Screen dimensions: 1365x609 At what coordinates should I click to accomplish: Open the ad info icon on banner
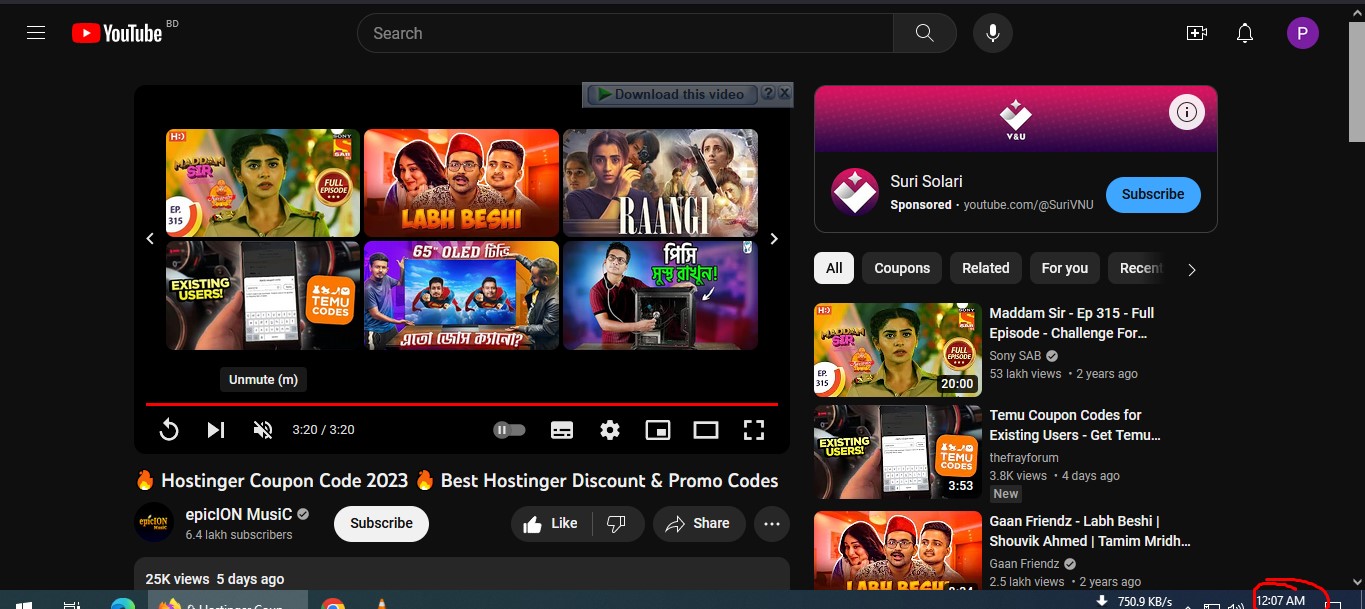pyautogui.click(x=1186, y=113)
